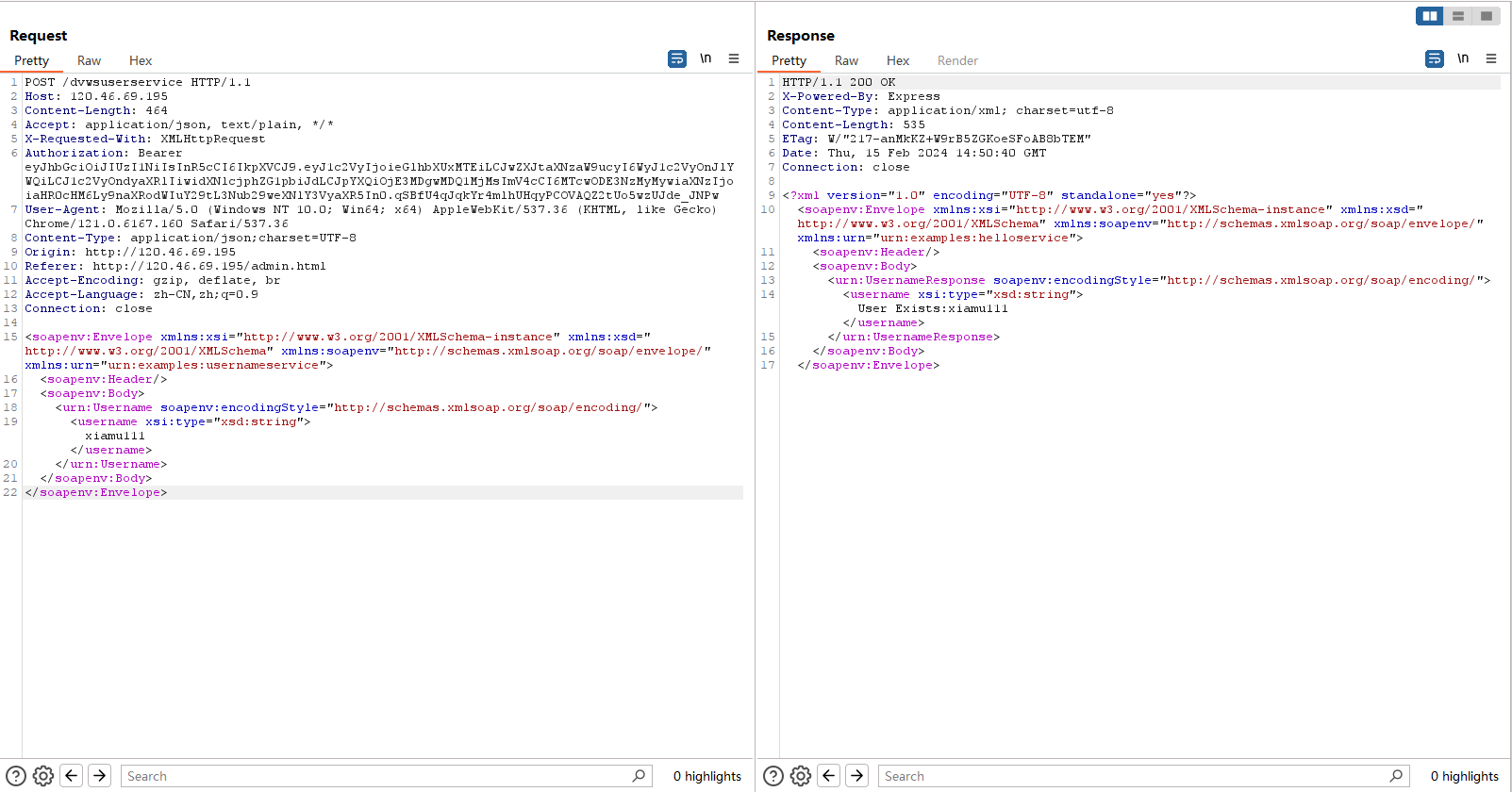Viewport: 1512px width, 792px height.
Task: Click 'application/xml; charset=utf-8' response value
Action: [x=1001, y=110]
